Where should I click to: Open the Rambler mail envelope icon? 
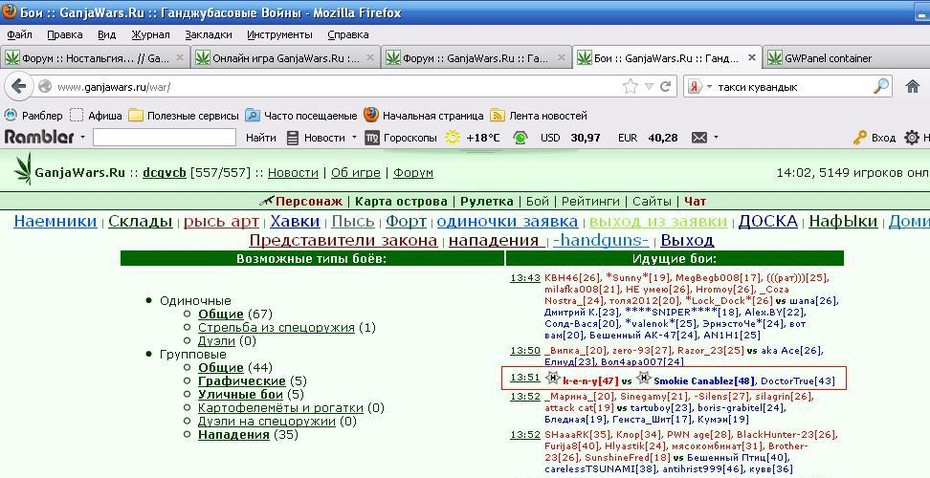click(700, 138)
